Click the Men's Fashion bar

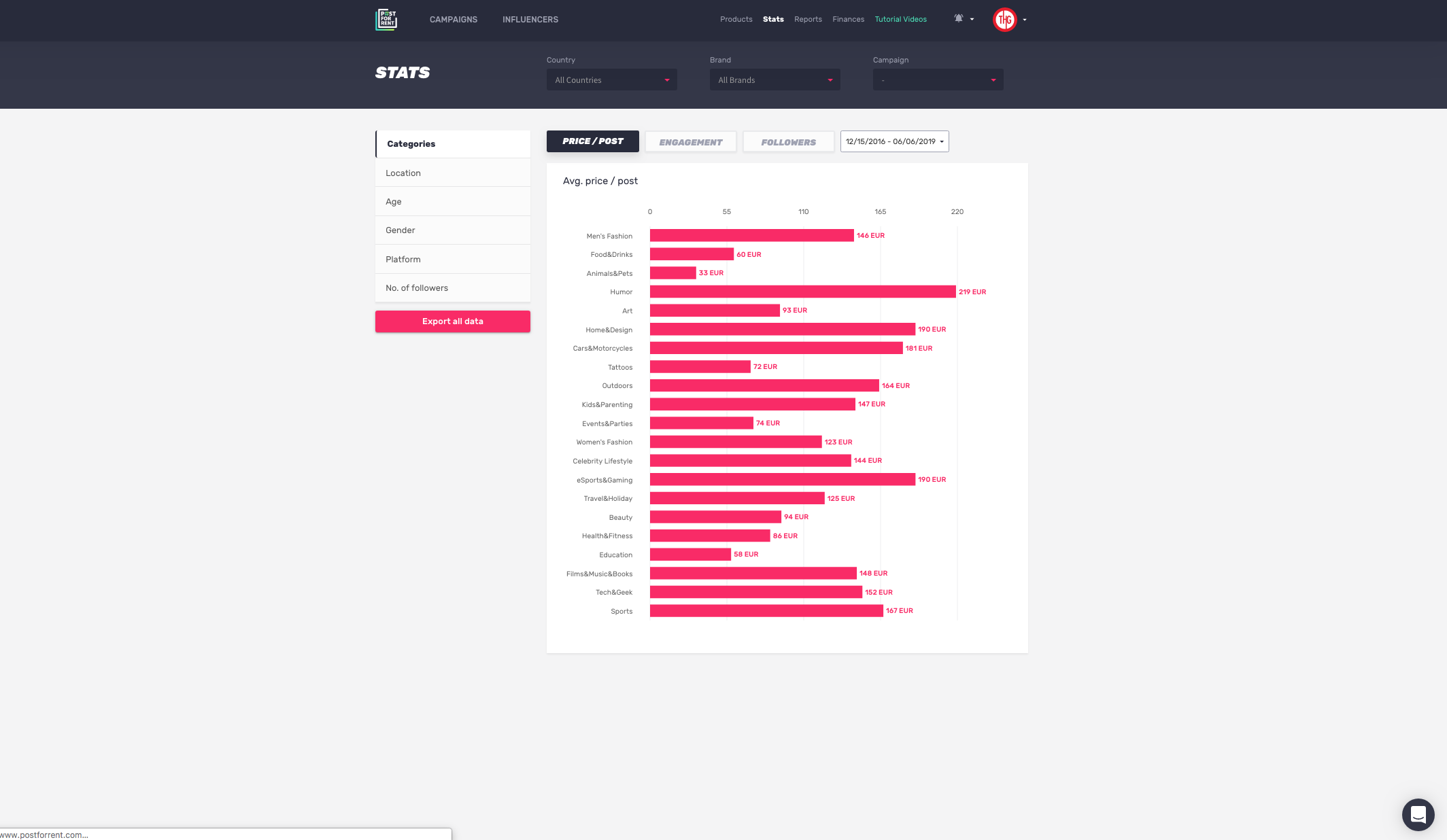[x=751, y=235]
